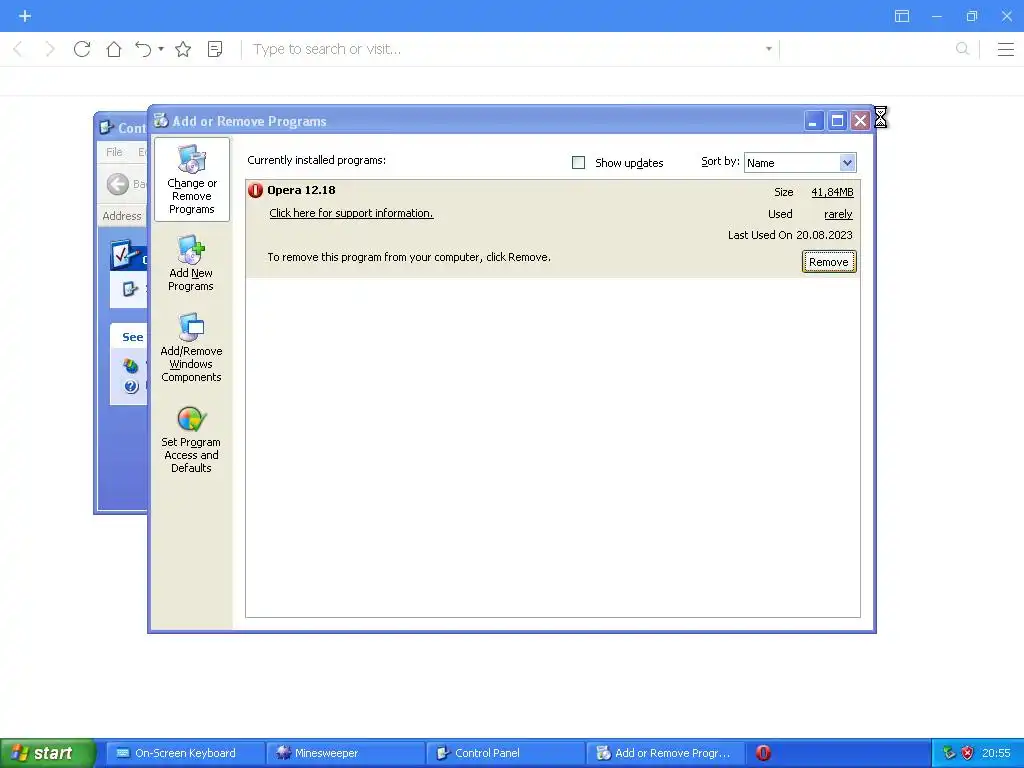Open a new browser tab with plus icon

[25, 16]
